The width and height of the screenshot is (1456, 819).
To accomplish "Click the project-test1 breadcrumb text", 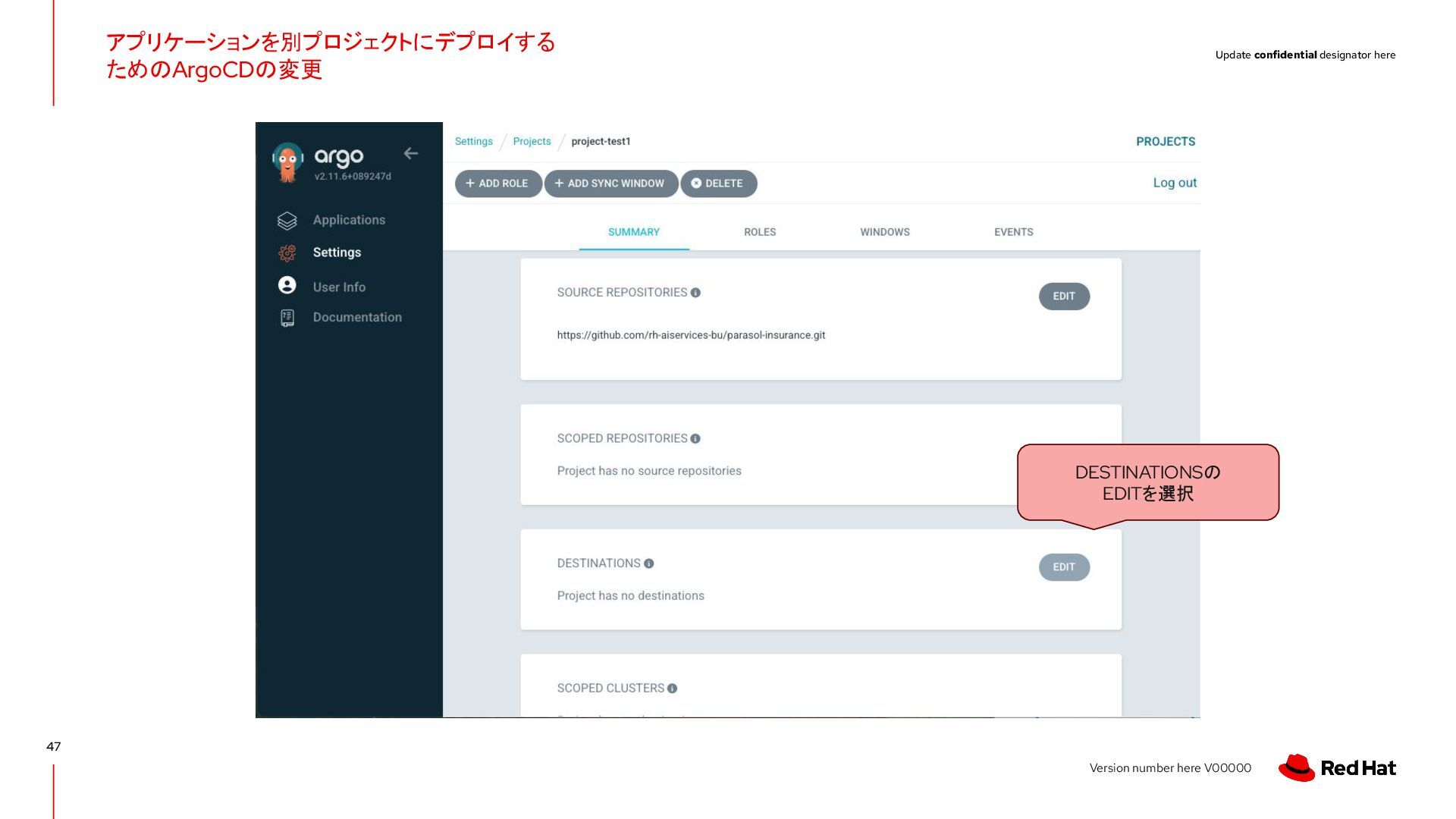I will point(601,142).
